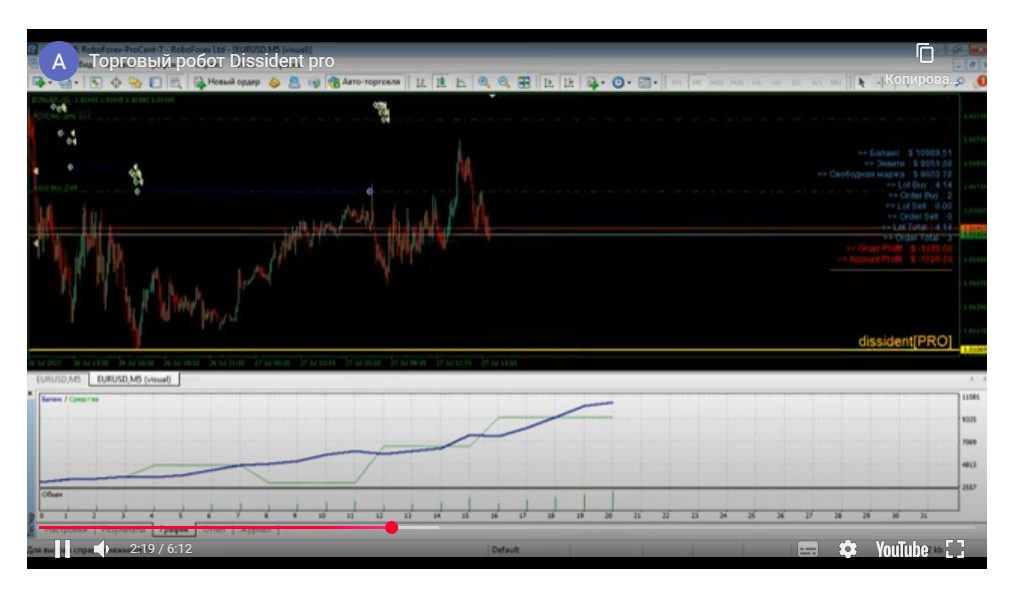Click the toolbar icon left of Авто-торговля
This screenshot has width=1022, height=590.
click(x=314, y=82)
